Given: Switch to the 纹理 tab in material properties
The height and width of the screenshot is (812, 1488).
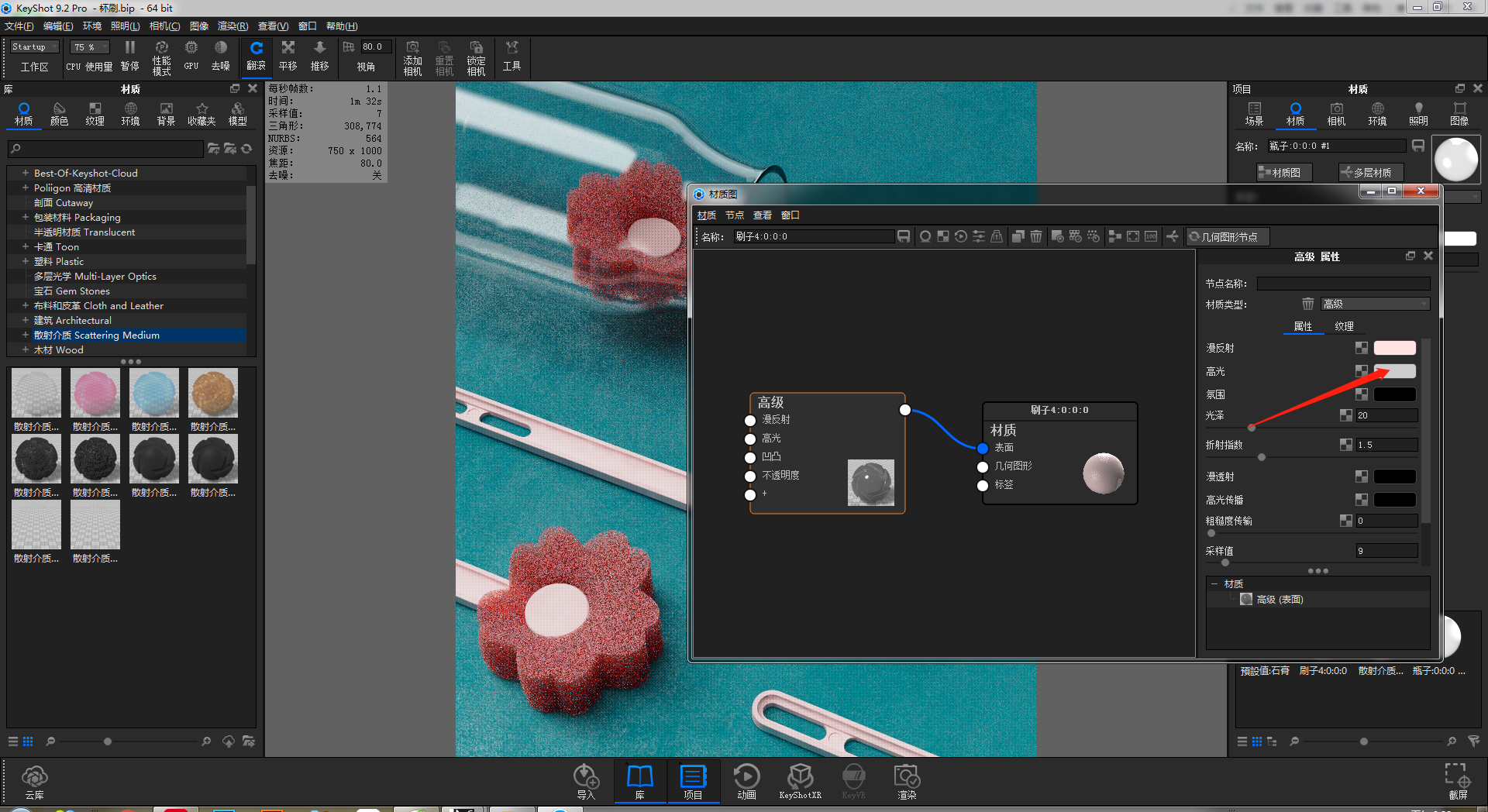Looking at the screenshot, I should coord(1345,326).
